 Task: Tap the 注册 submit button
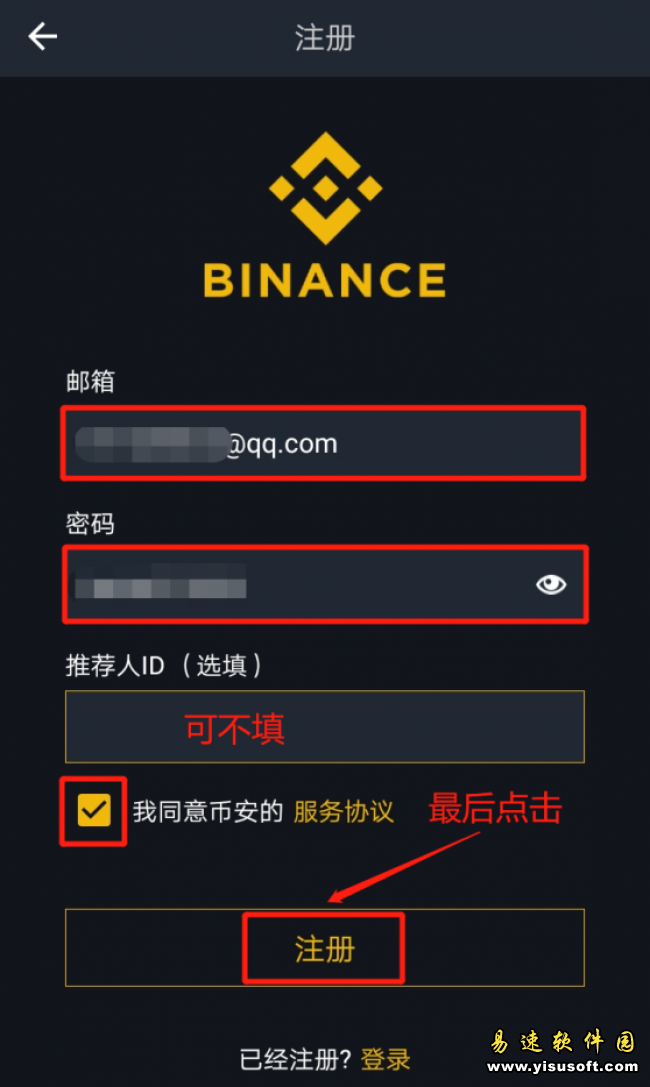coord(325,948)
